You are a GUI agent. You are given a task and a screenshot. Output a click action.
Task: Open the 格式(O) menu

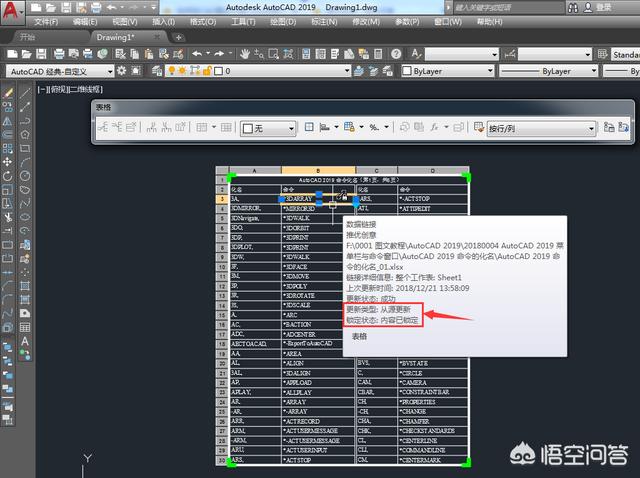[203, 22]
